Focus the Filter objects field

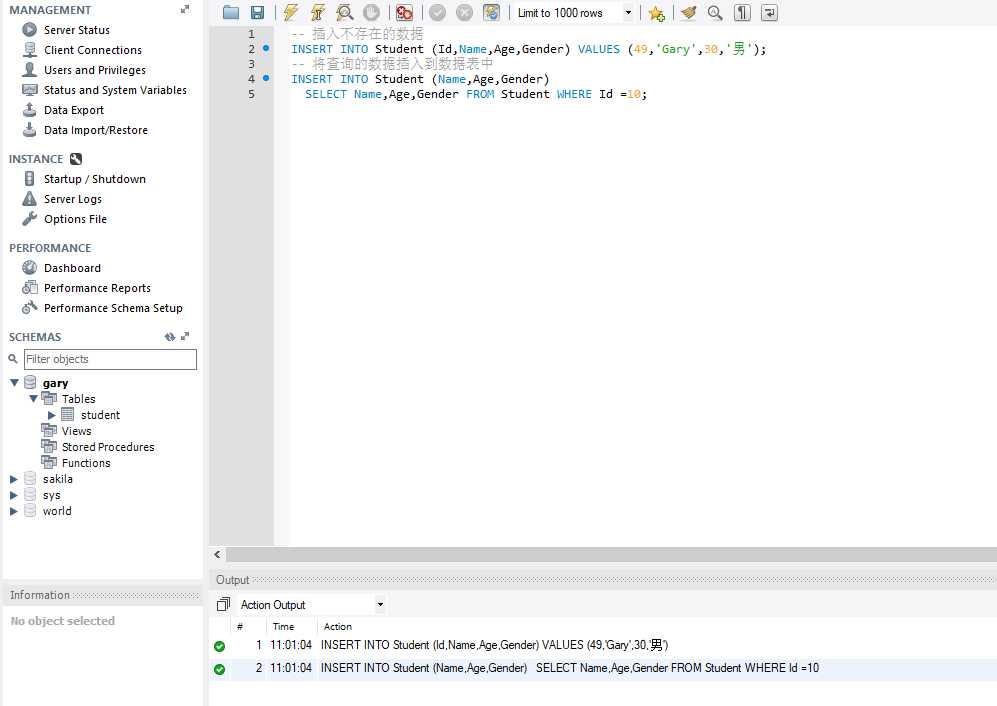[110, 359]
